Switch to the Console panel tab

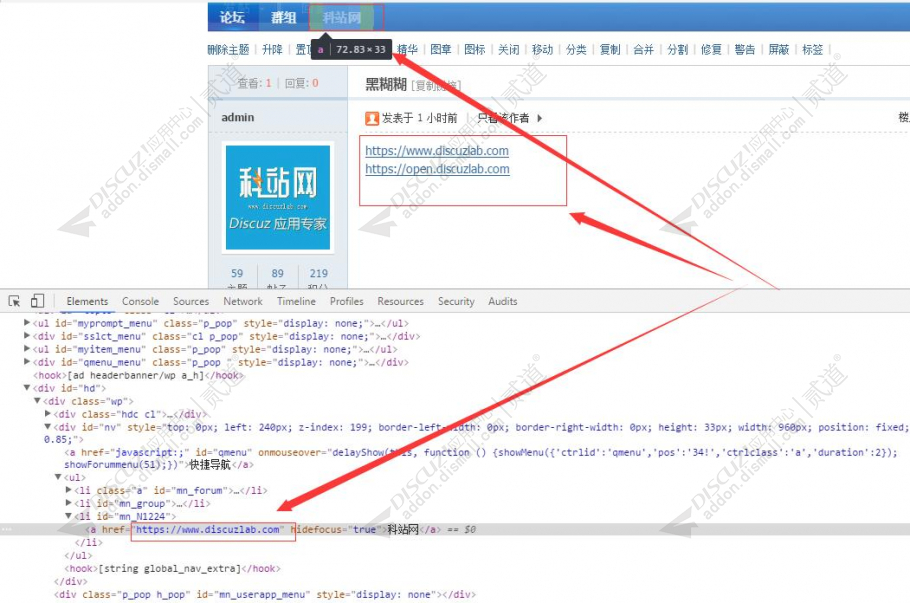140,301
